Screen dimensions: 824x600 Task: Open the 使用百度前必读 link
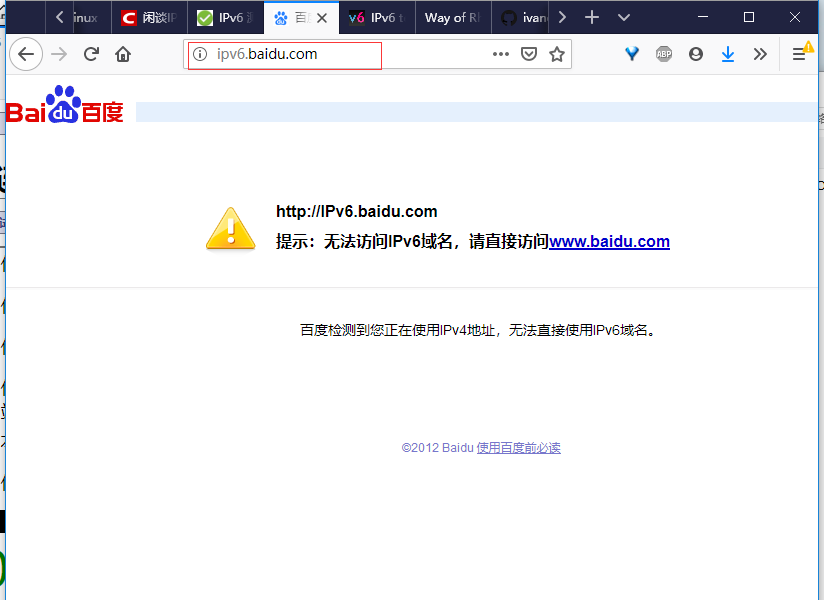tap(518, 448)
